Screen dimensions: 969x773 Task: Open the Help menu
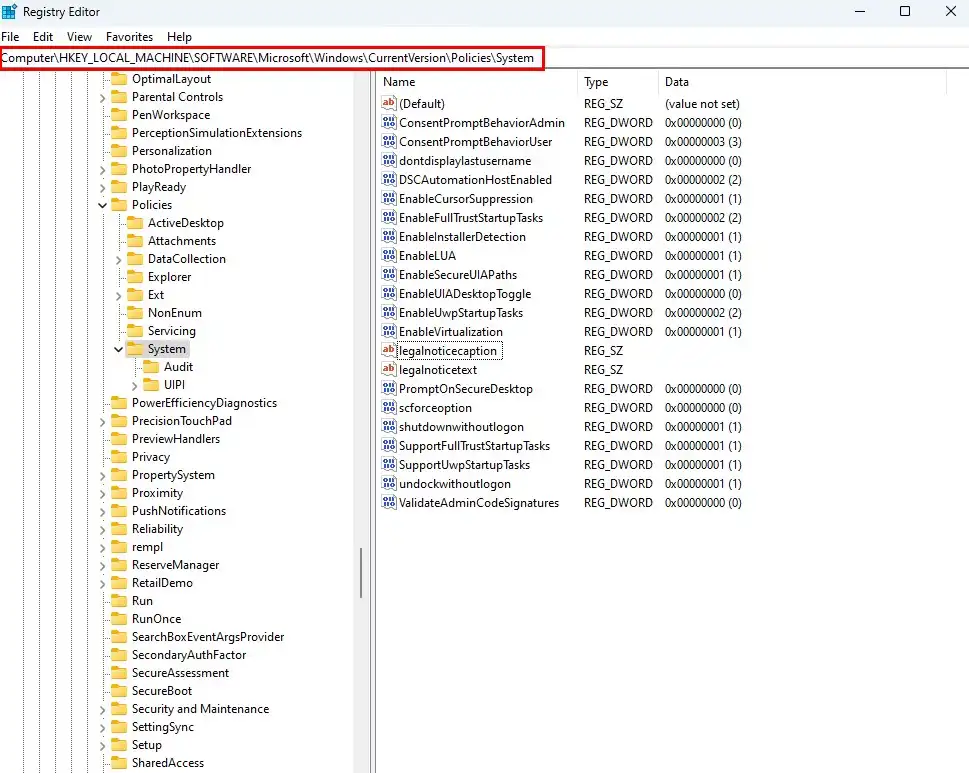(179, 36)
